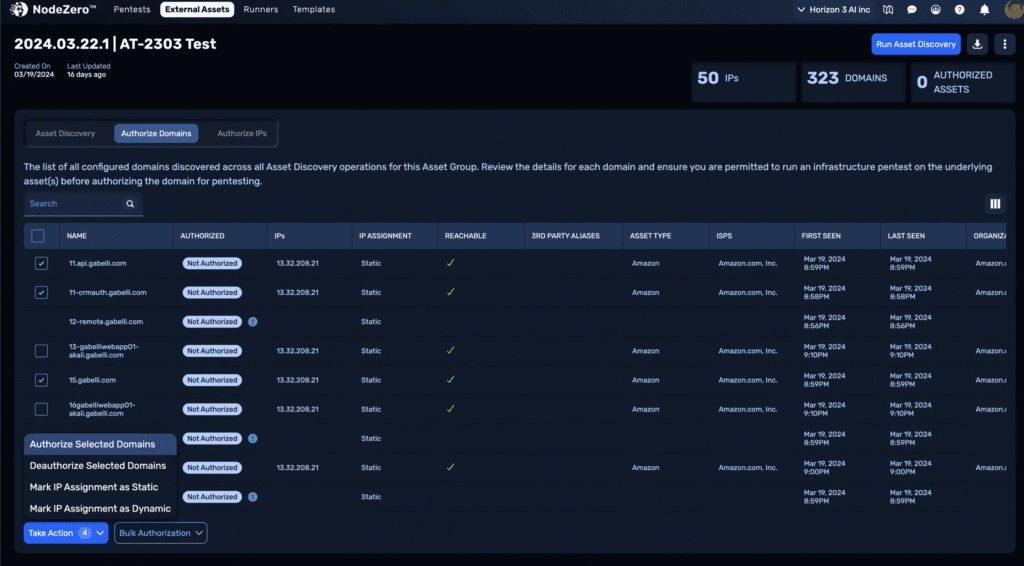Click the download icon beside Run Asset Discovery
Screen dimensions: 1024x566
pyautogui.click(x=978, y=44)
